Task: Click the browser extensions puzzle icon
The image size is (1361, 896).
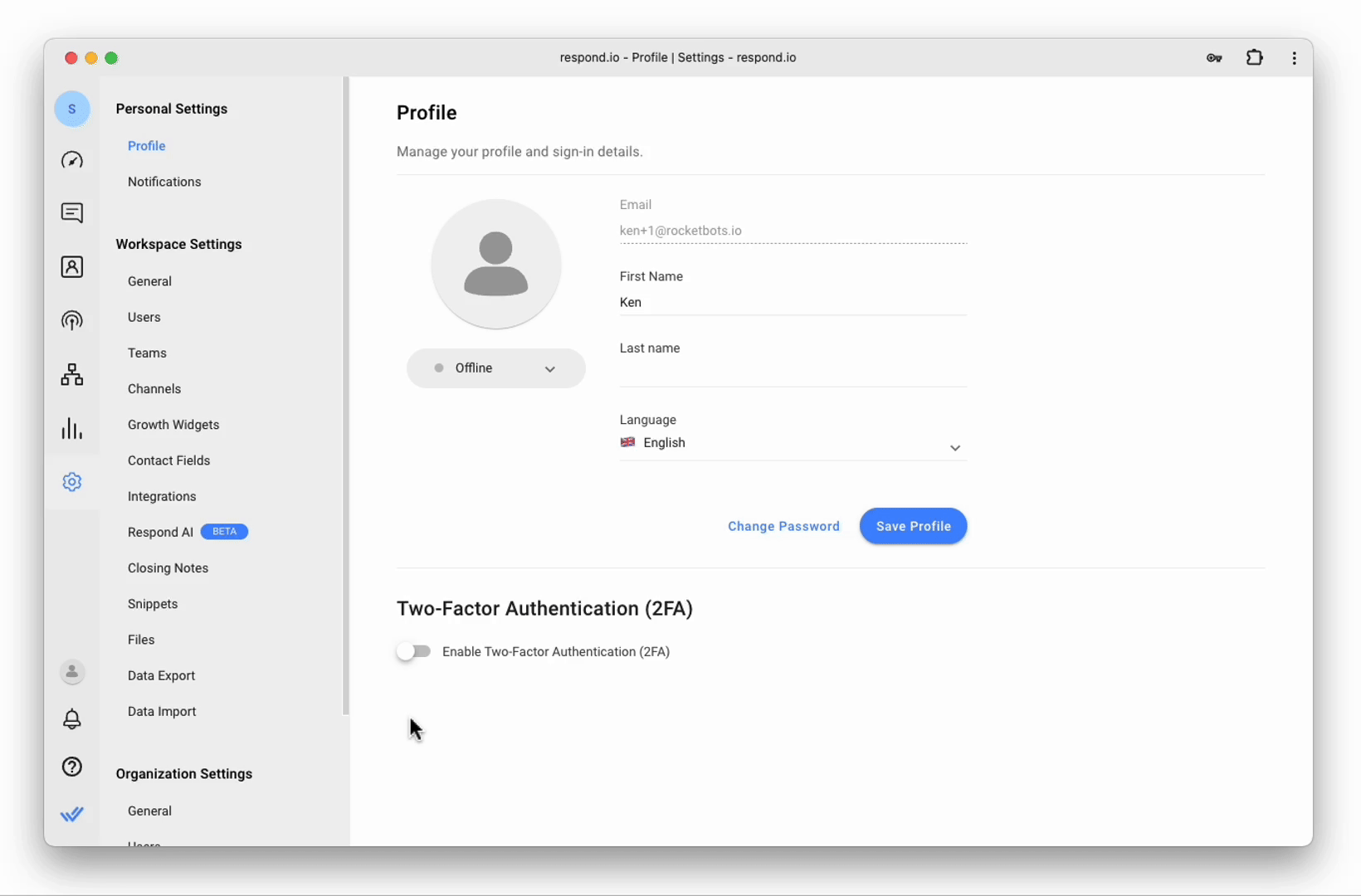Action: coord(1254,58)
